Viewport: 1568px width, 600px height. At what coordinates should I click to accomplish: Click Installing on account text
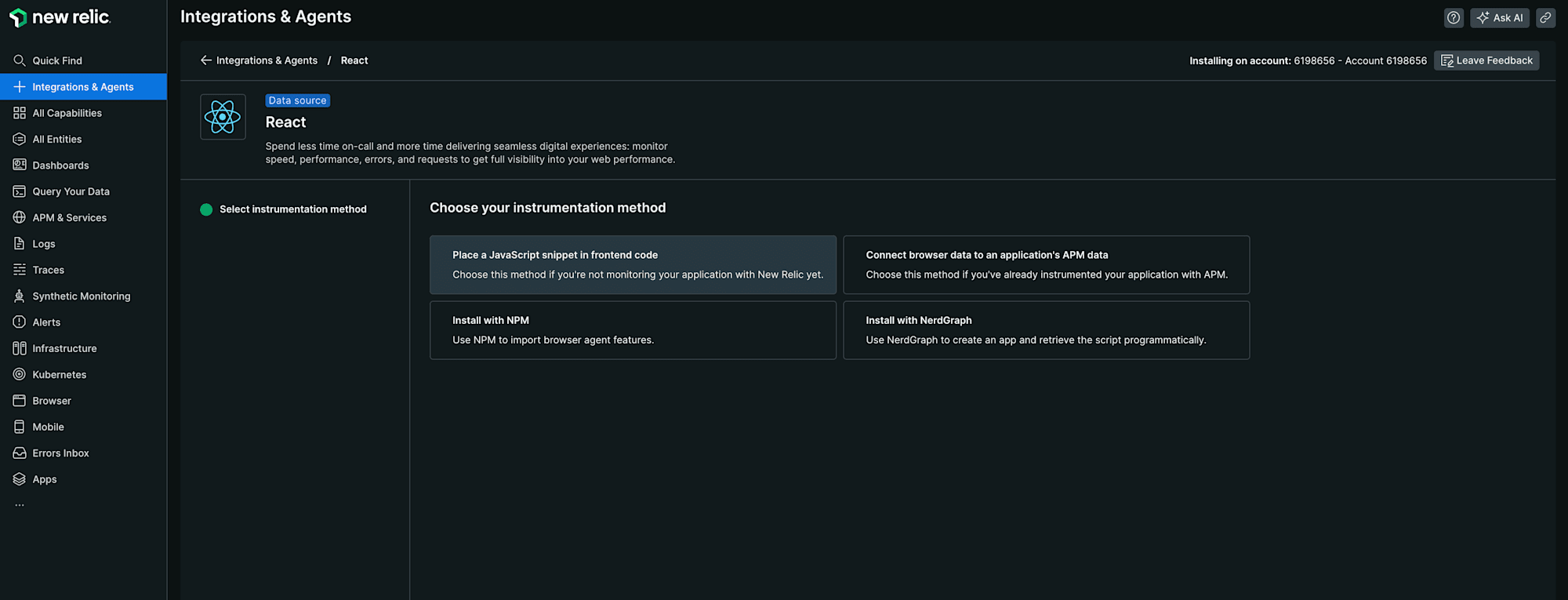[1308, 60]
